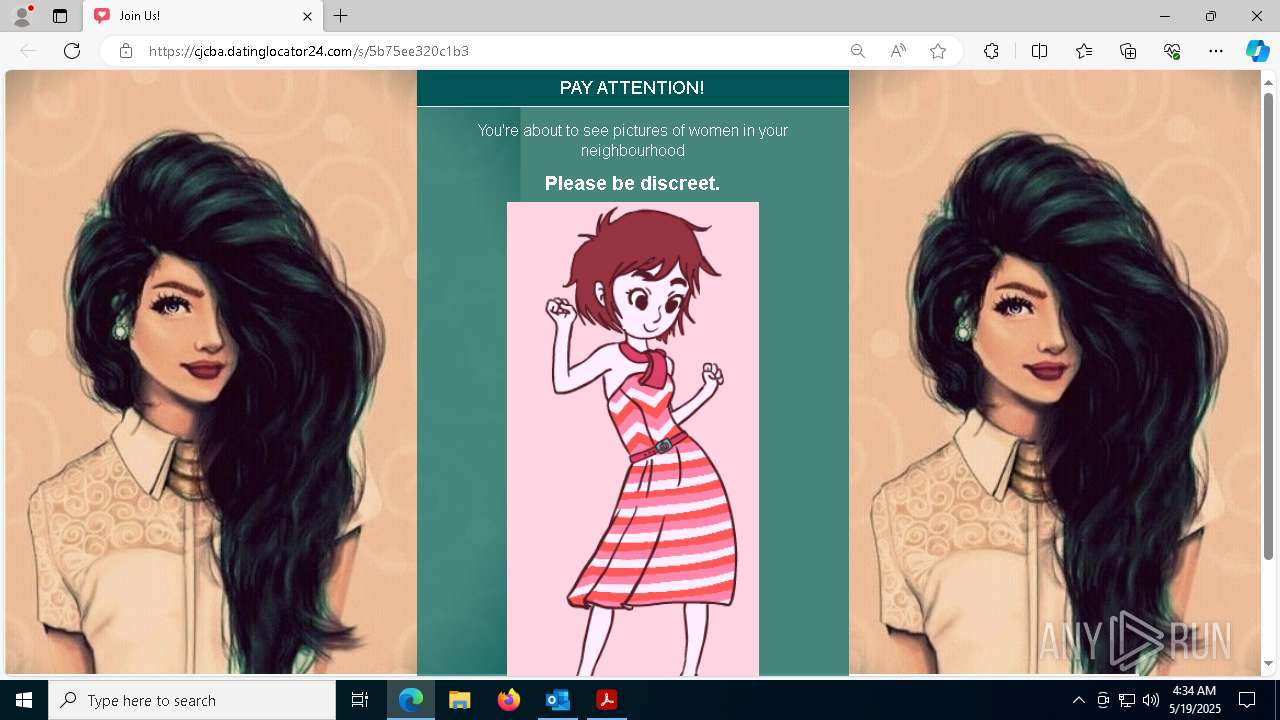Open Collections
The width and height of the screenshot is (1280, 720).
click(1128, 51)
